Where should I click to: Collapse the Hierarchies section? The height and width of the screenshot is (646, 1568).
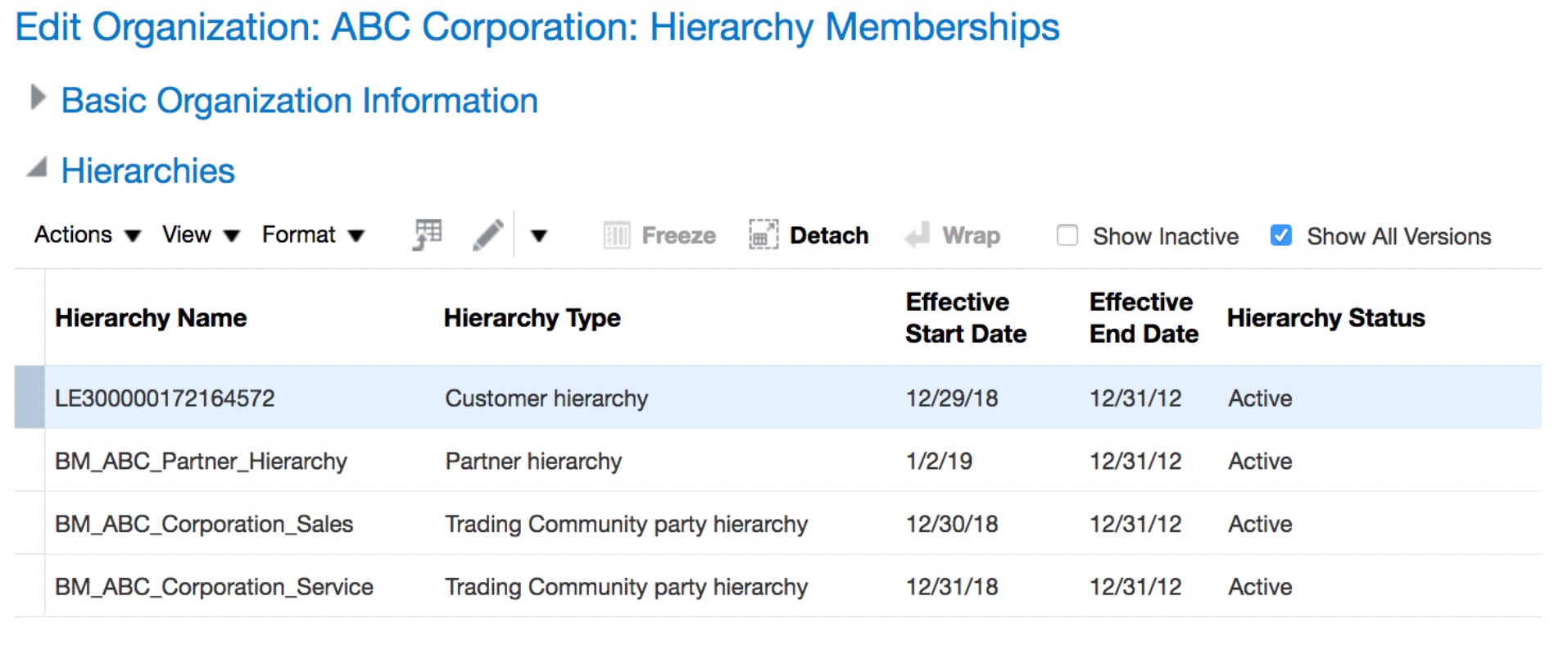coord(37,169)
